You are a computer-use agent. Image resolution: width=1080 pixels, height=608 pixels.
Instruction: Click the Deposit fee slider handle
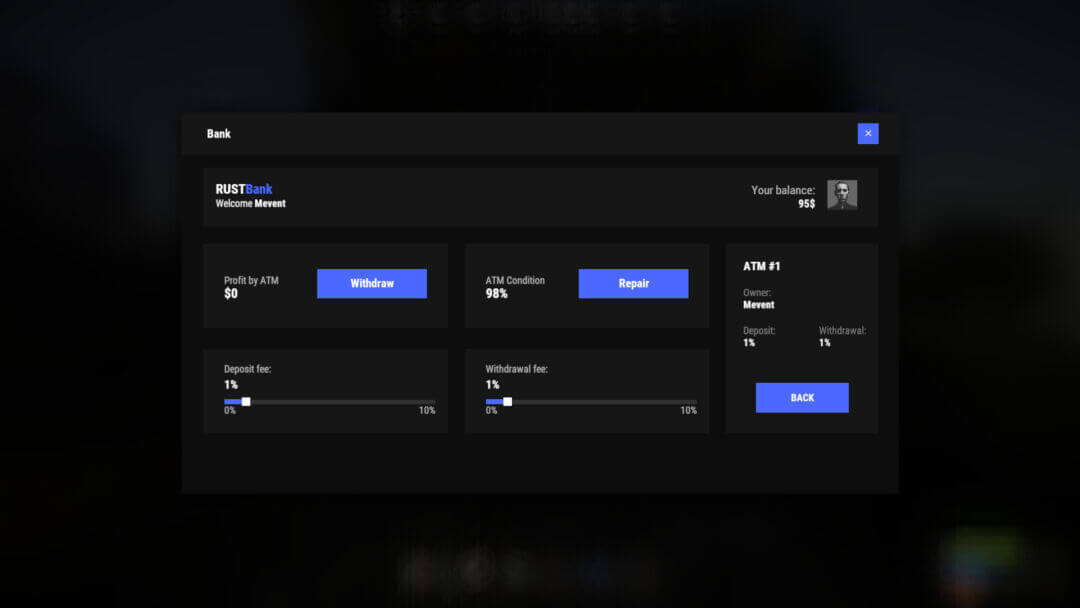pos(244,401)
